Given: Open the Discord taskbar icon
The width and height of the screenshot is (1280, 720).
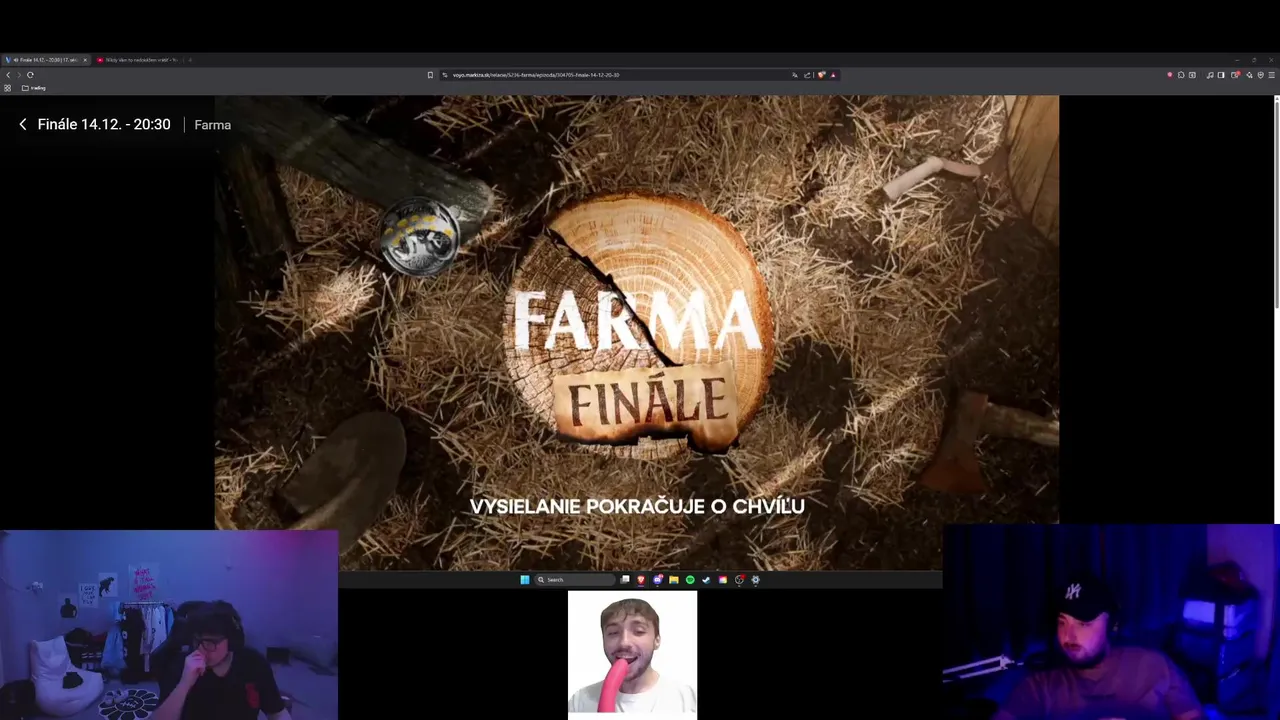Looking at the screenshot, I should pyautogui.click(x=658, y=579).
